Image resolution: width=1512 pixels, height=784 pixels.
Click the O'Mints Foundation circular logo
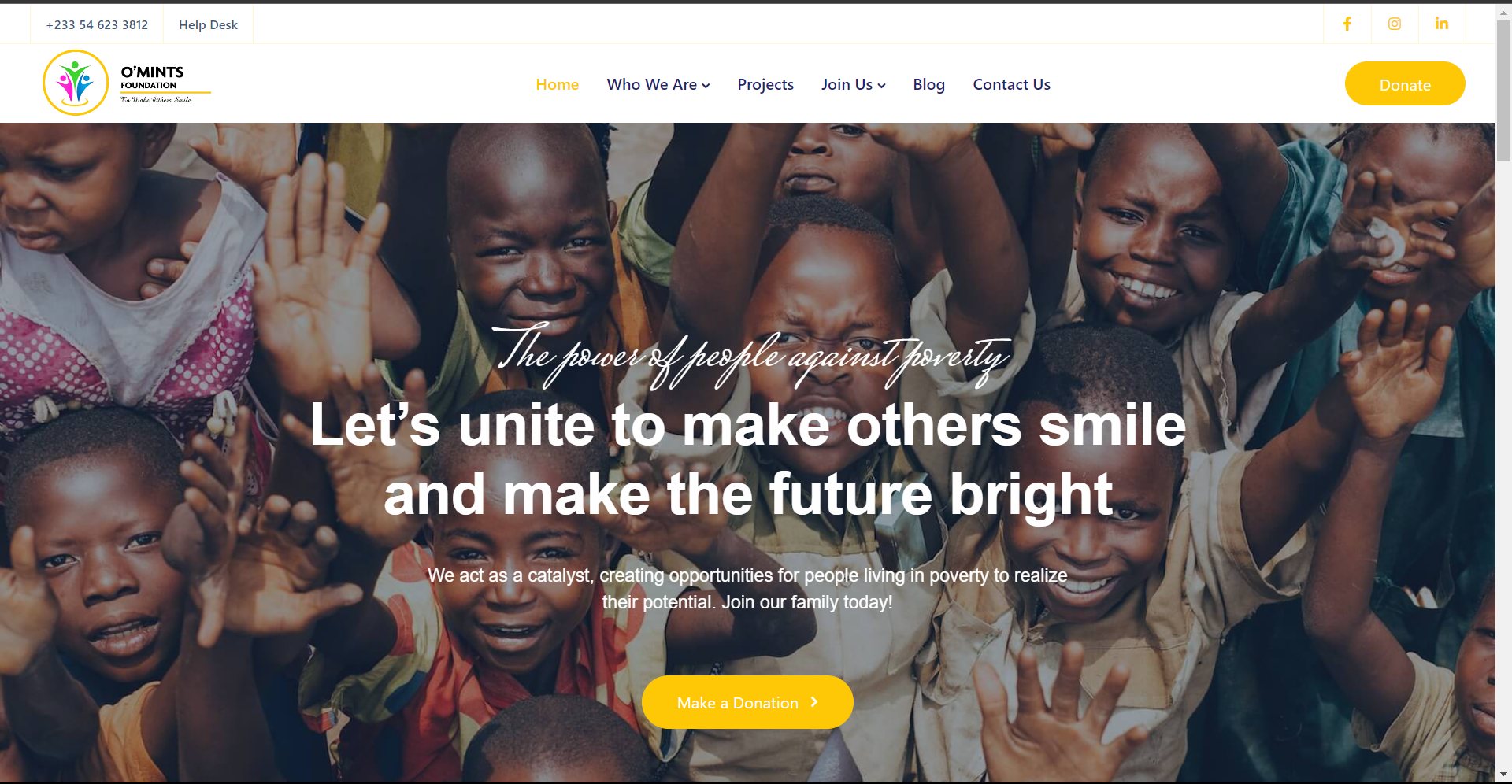pos(76,83)
